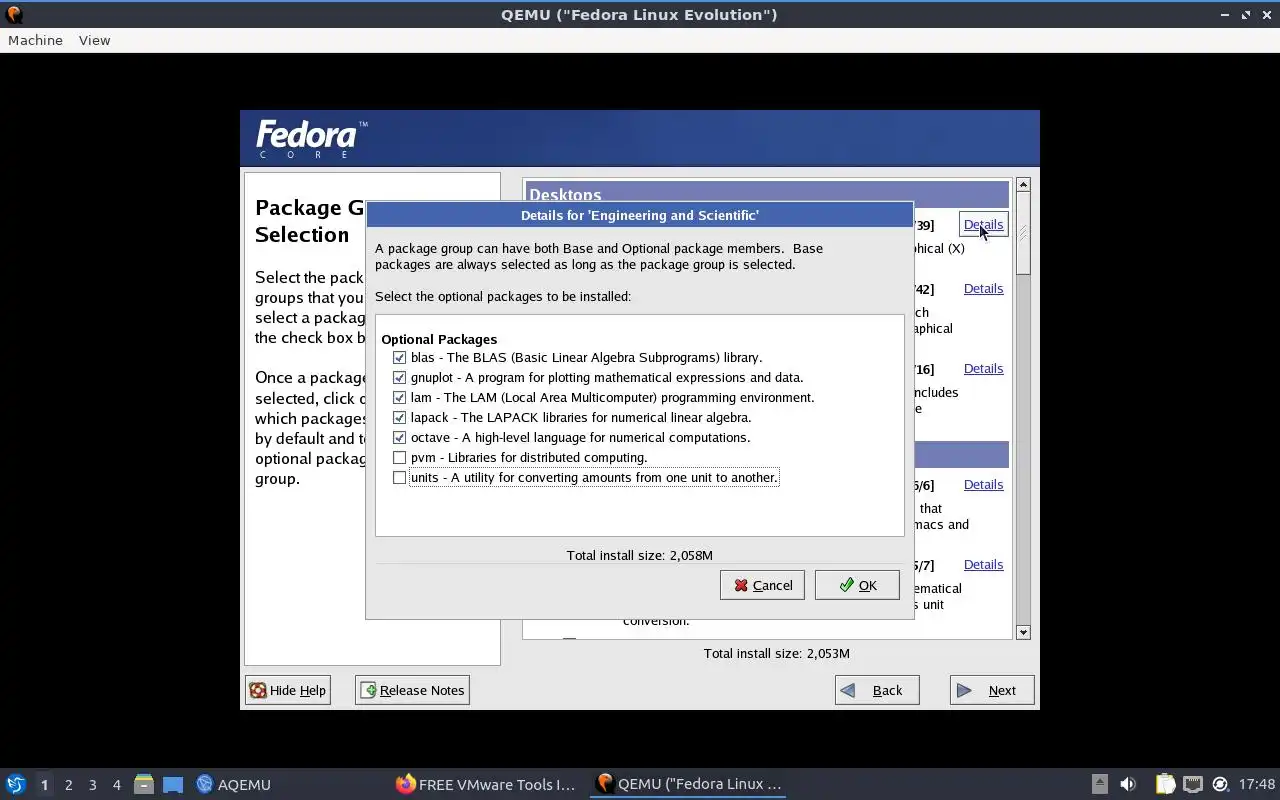Viewport: 1280px width, 800px height.
Task: Untick the octave package checkbox
Action: click(400, 437)
